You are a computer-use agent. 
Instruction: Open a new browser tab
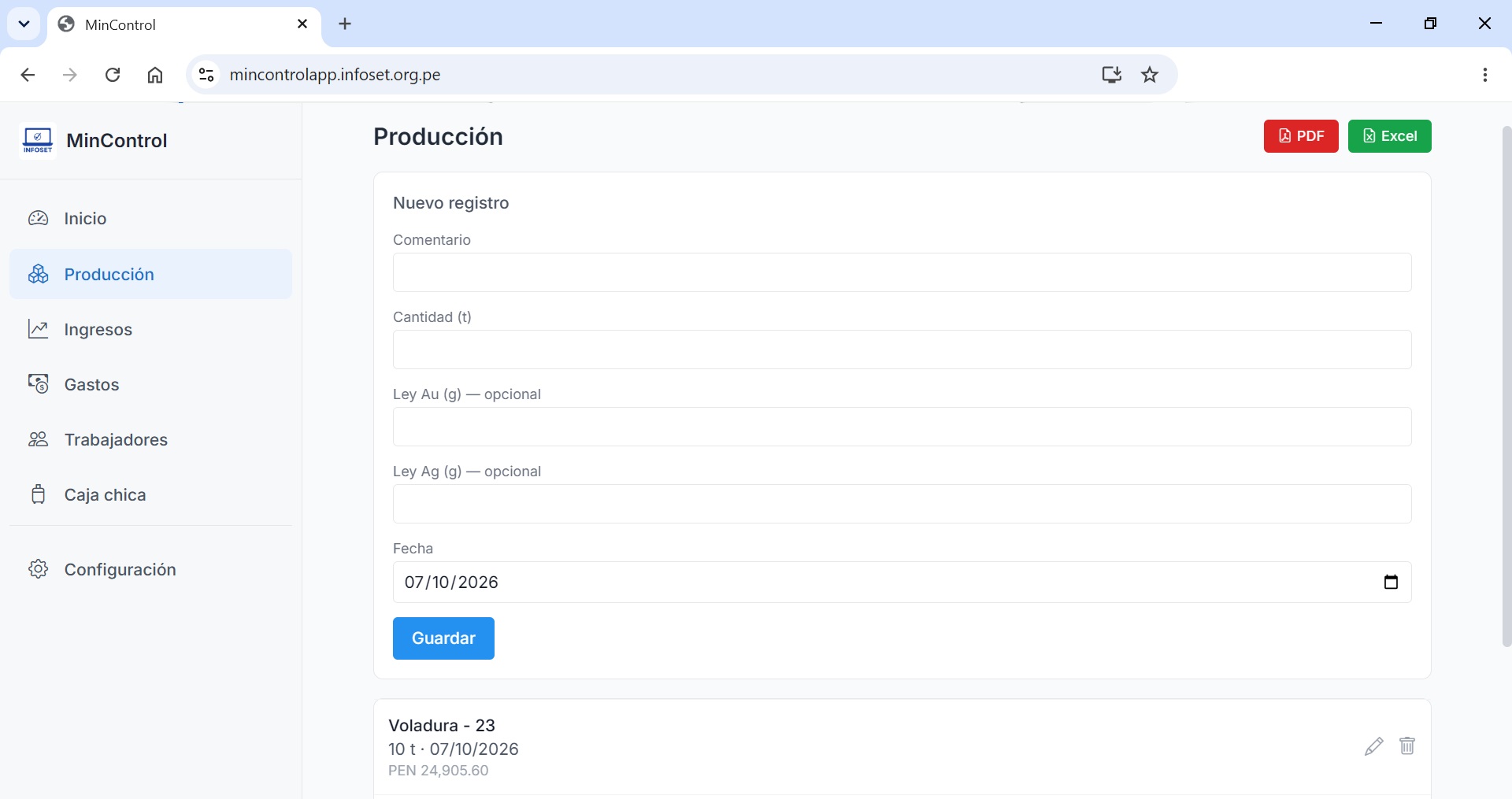[x=345, y=24]
